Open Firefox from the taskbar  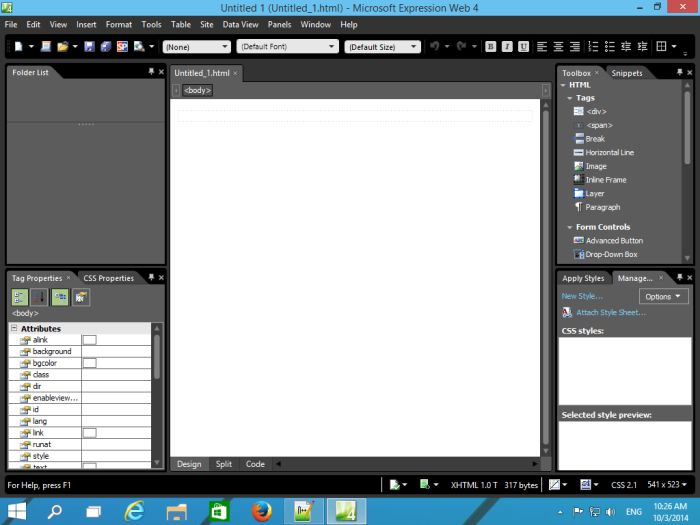point(263,511)
